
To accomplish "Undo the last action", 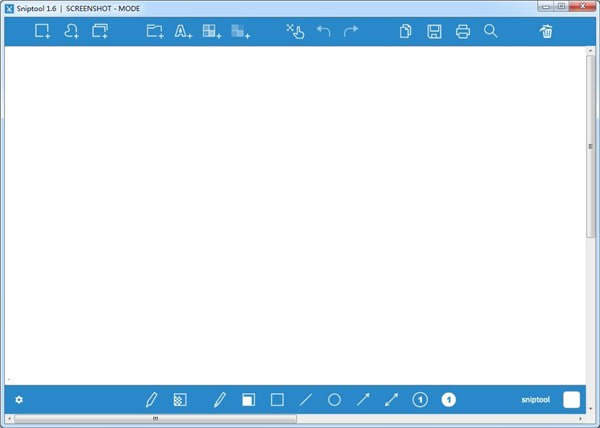I will point(323,32).
